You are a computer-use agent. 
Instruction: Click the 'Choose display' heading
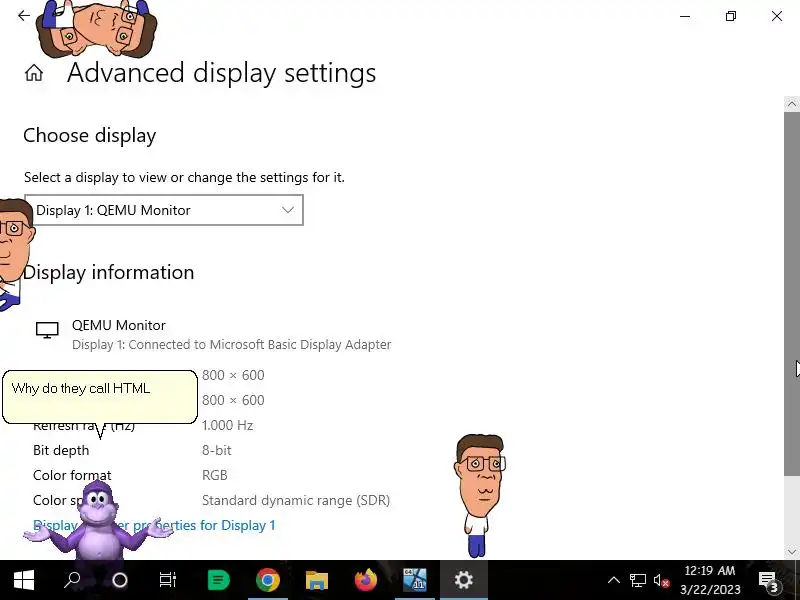(90, 136)
